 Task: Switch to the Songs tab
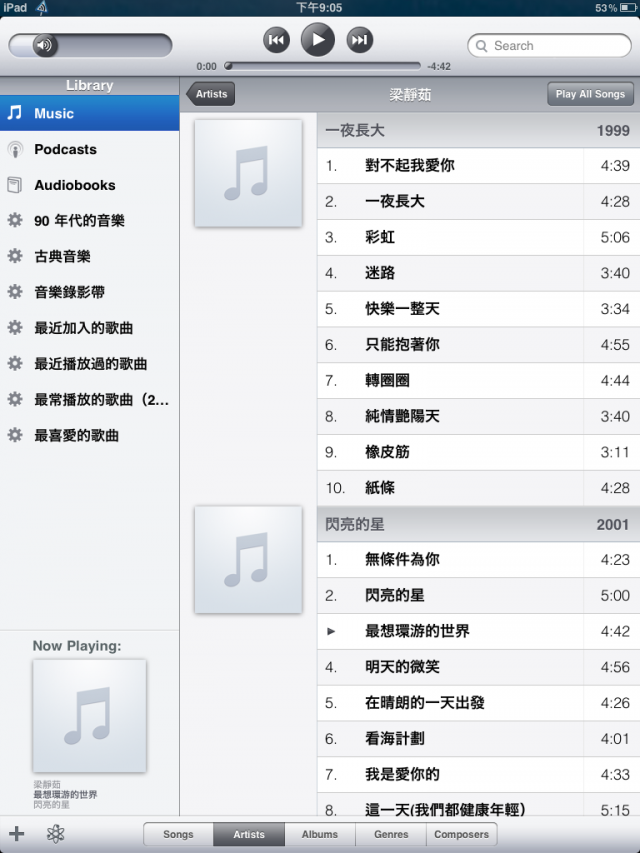[x=178, y=834]
